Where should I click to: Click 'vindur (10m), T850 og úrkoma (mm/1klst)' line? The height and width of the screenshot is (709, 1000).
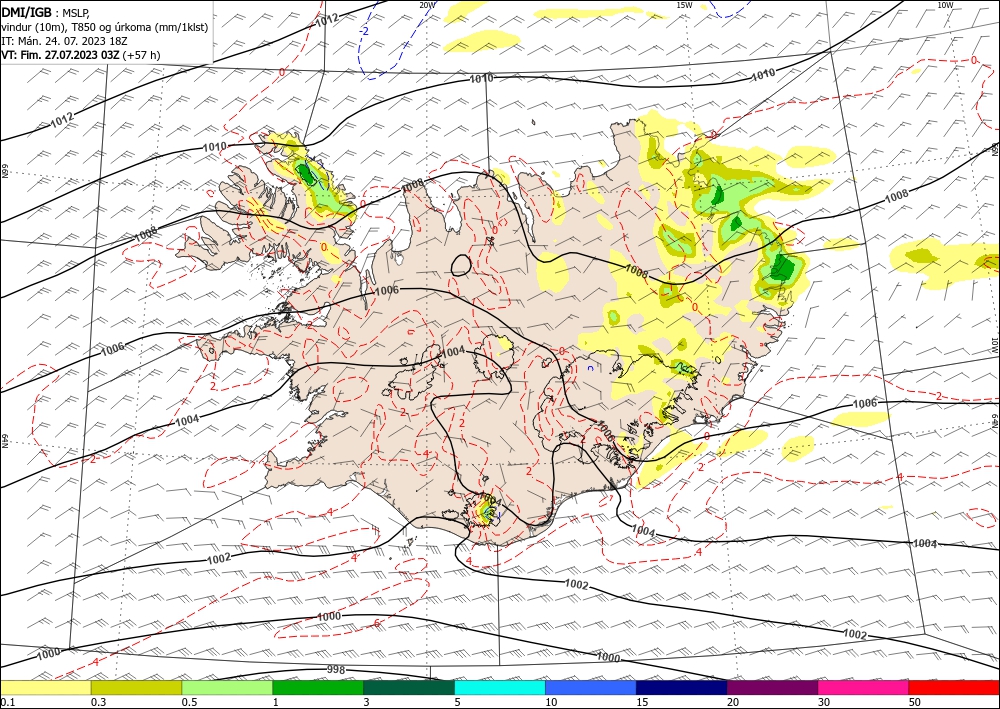tap(105, 27)
